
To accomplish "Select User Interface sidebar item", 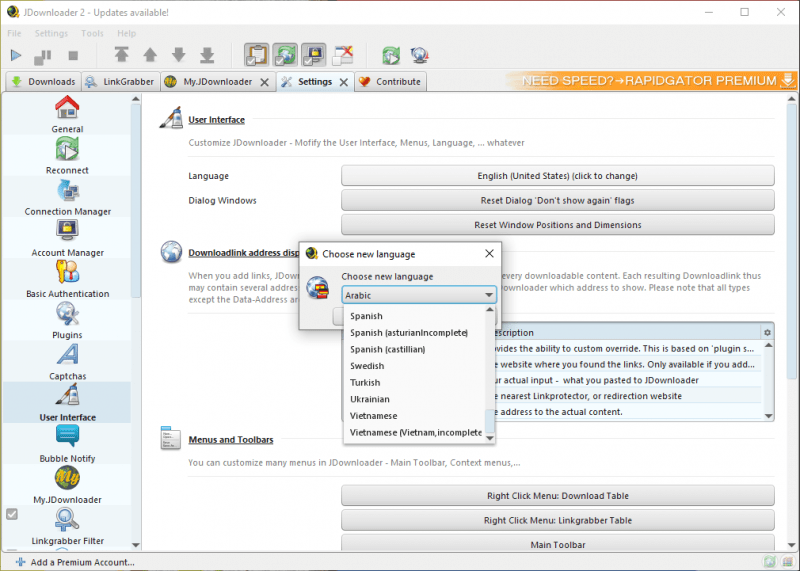I will coord(67,403).
